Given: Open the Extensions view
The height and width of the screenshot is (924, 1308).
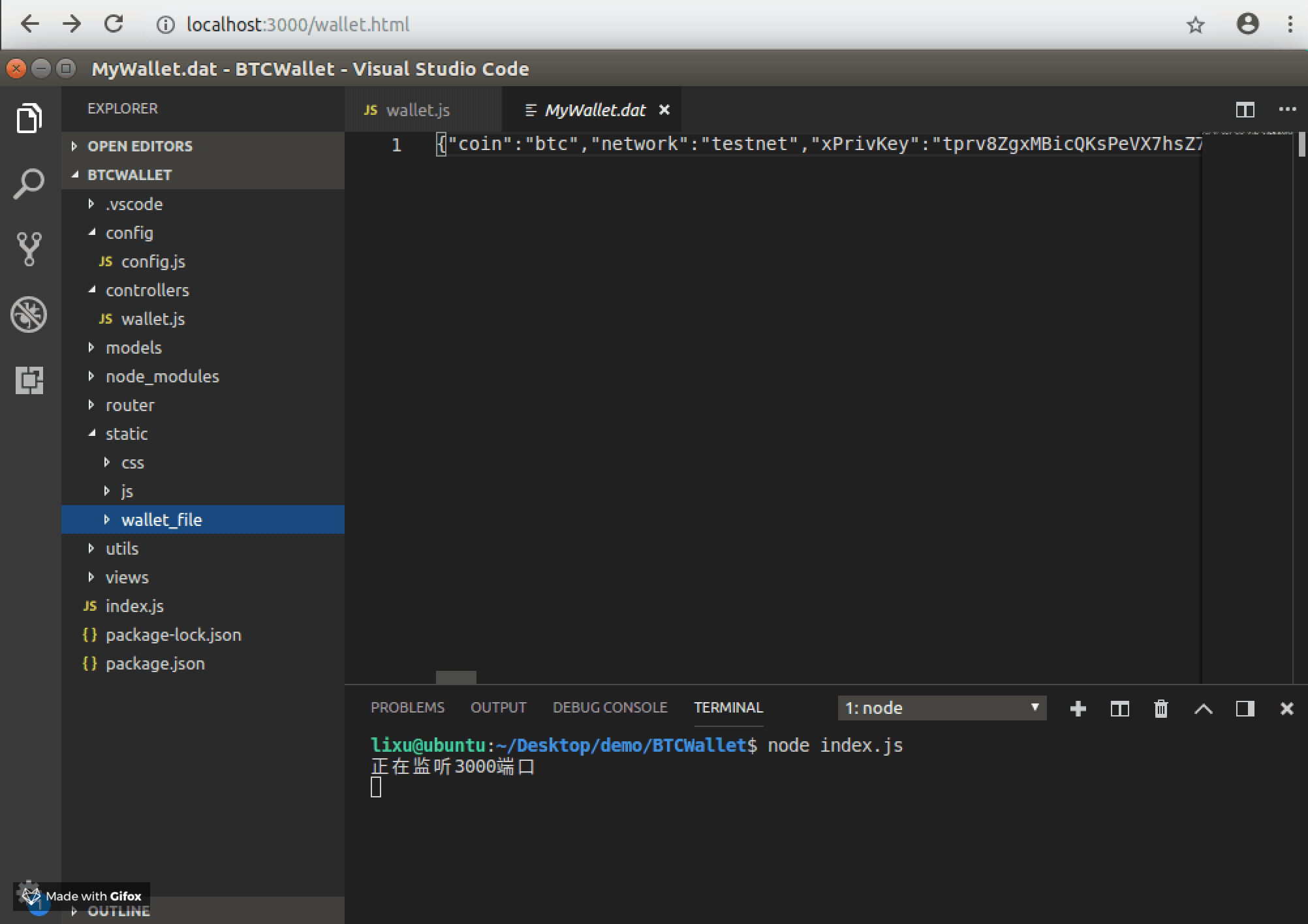Looking at the screenshot, I should [x=29, y=380].
